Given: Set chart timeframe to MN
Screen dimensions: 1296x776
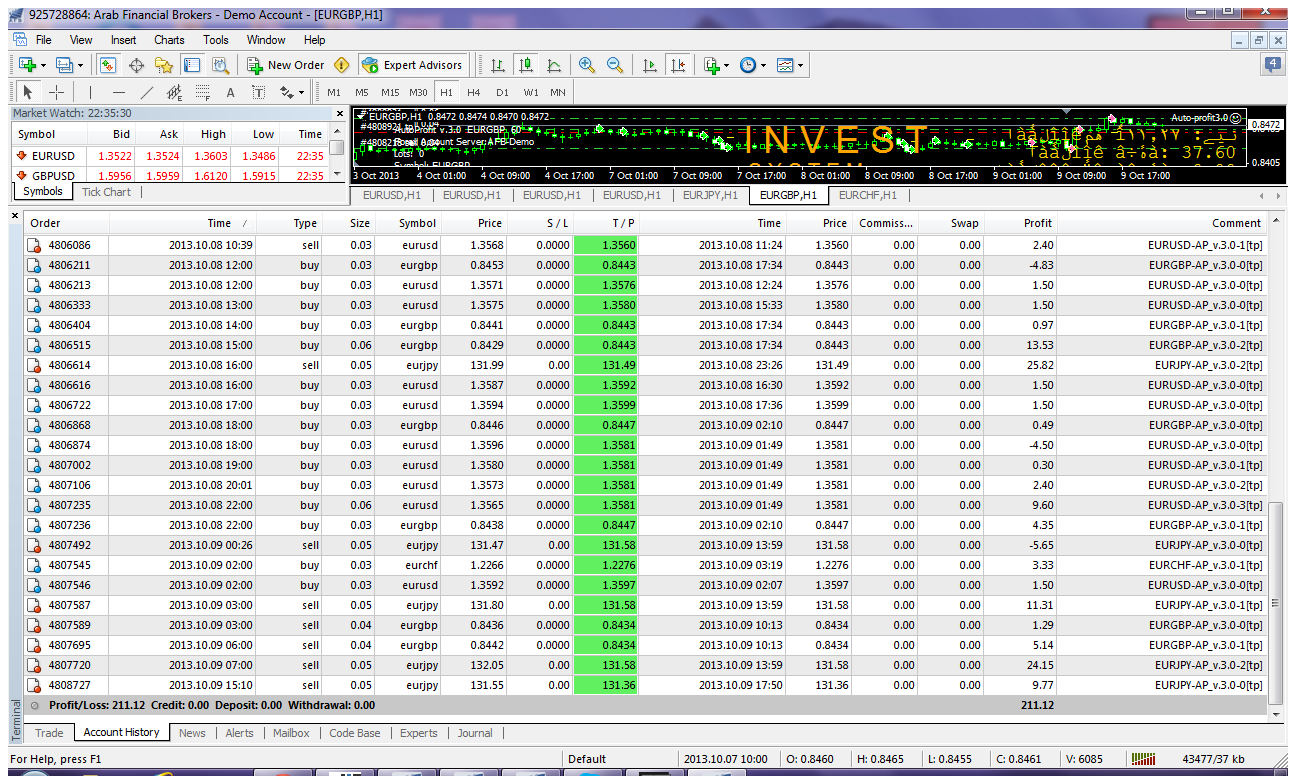Looking at the screenshot, I should click(558, 92).
